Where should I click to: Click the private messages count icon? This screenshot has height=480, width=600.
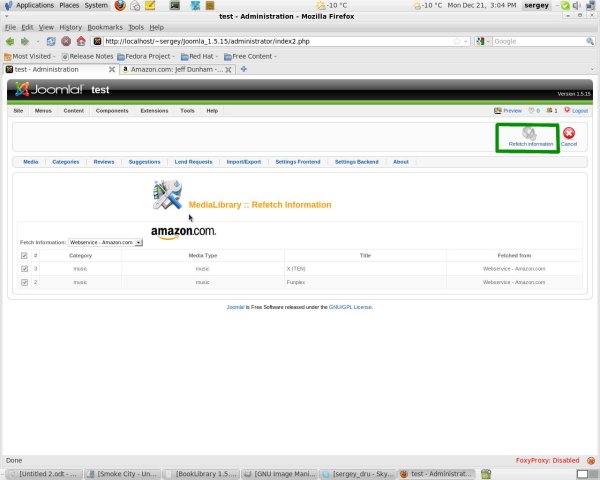[x=534, y=111]
